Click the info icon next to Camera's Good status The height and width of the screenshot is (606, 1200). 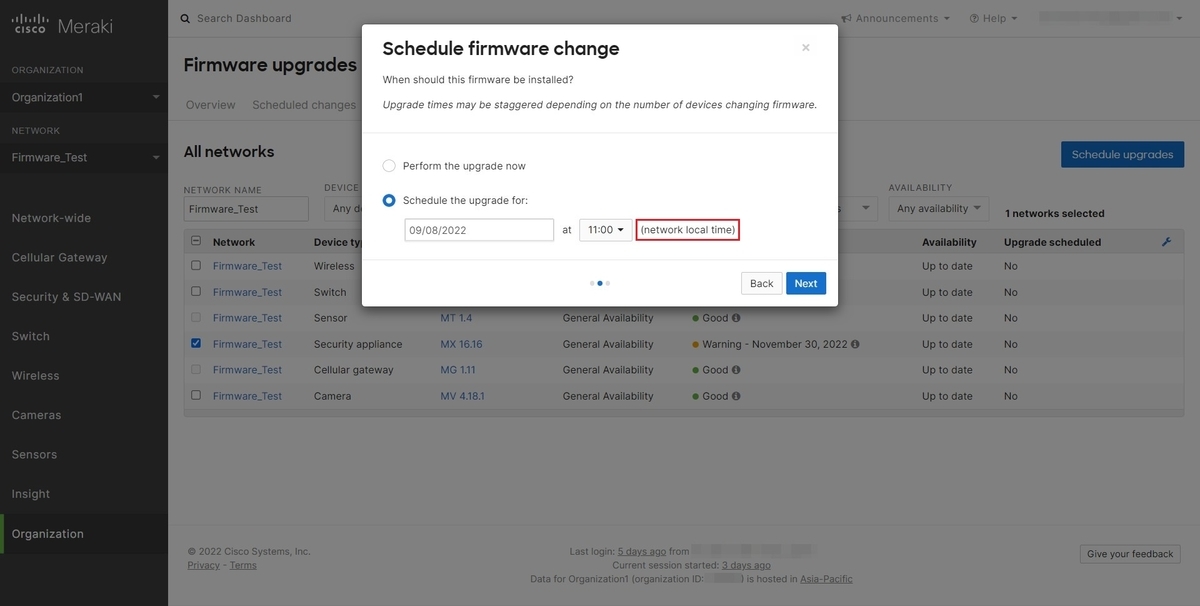coord(737,396)
